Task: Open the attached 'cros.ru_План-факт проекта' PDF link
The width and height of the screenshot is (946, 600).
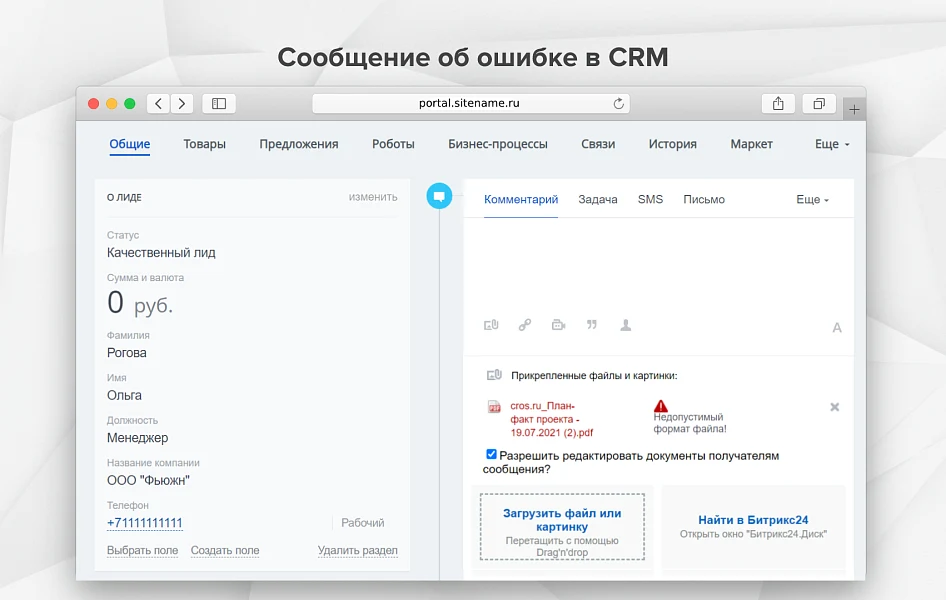Action: point(551,419)
